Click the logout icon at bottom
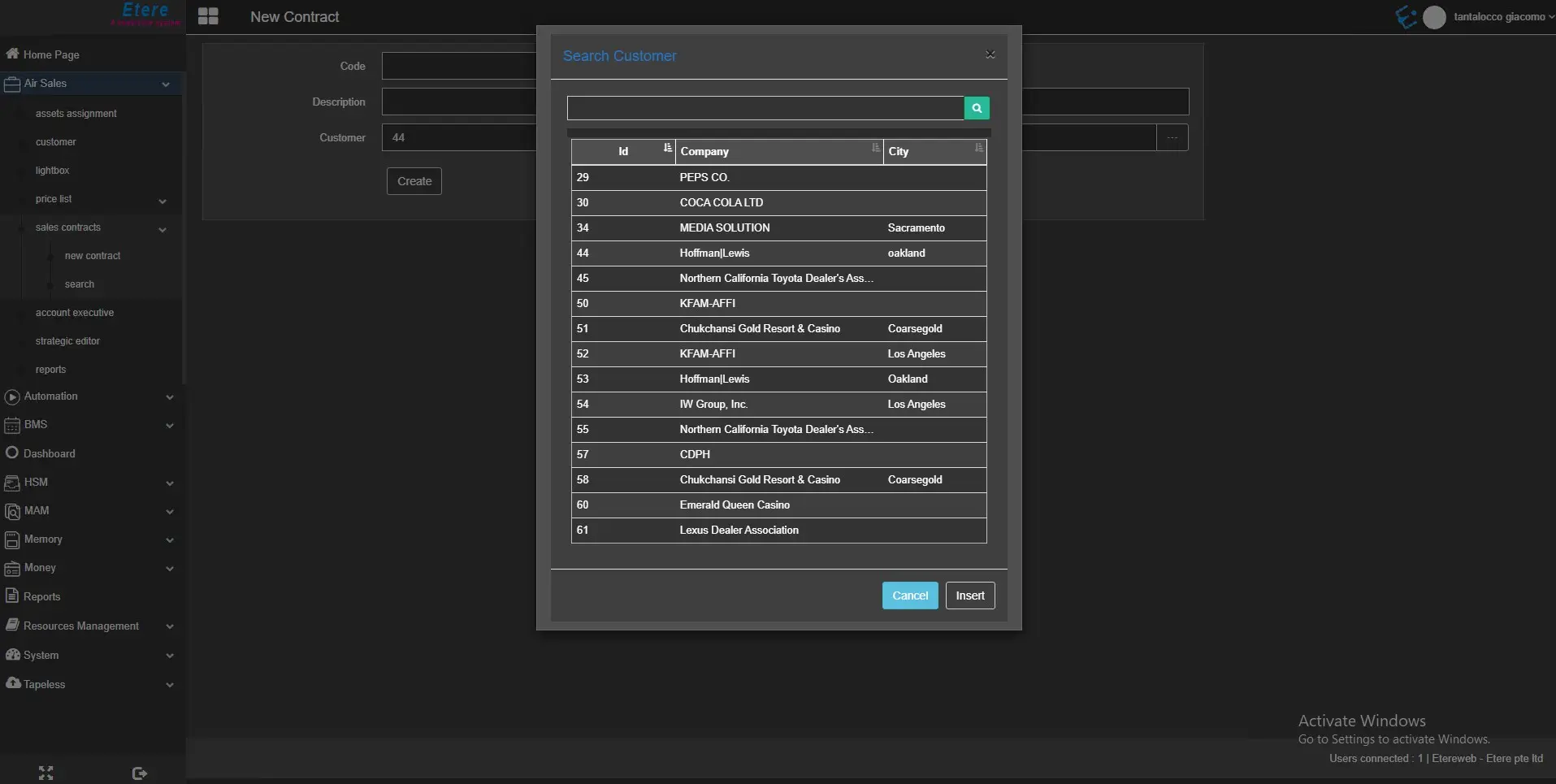The width and height of the screenshot is (1556, 784). pyautogui.click(x=139, y=773)
